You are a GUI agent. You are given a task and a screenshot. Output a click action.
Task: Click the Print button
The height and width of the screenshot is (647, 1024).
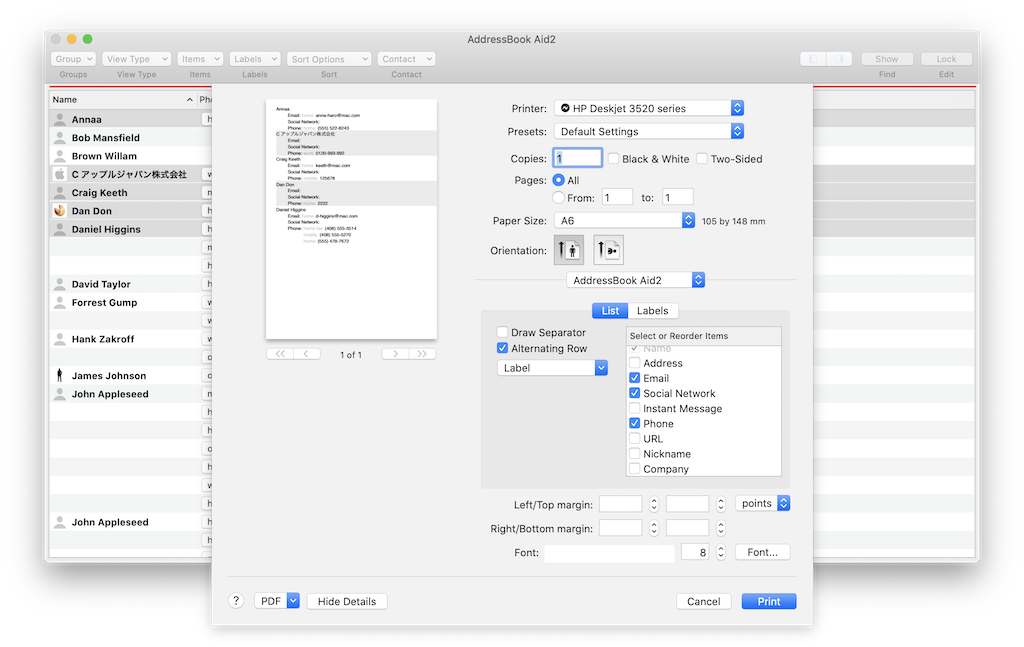pyautogui.click(x=768, y=601)
